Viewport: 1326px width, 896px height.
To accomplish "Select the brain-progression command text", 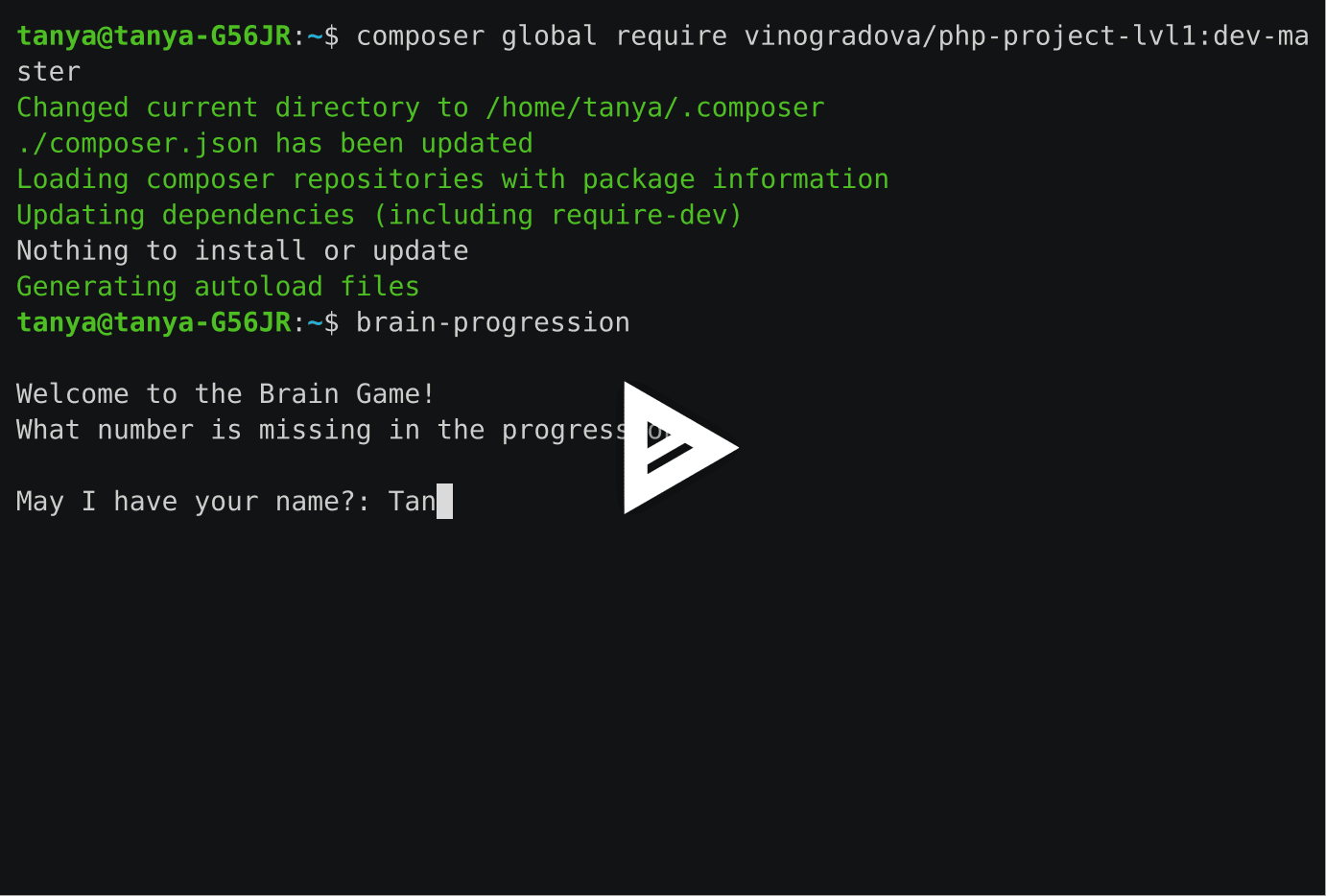I will coord(492,322).
